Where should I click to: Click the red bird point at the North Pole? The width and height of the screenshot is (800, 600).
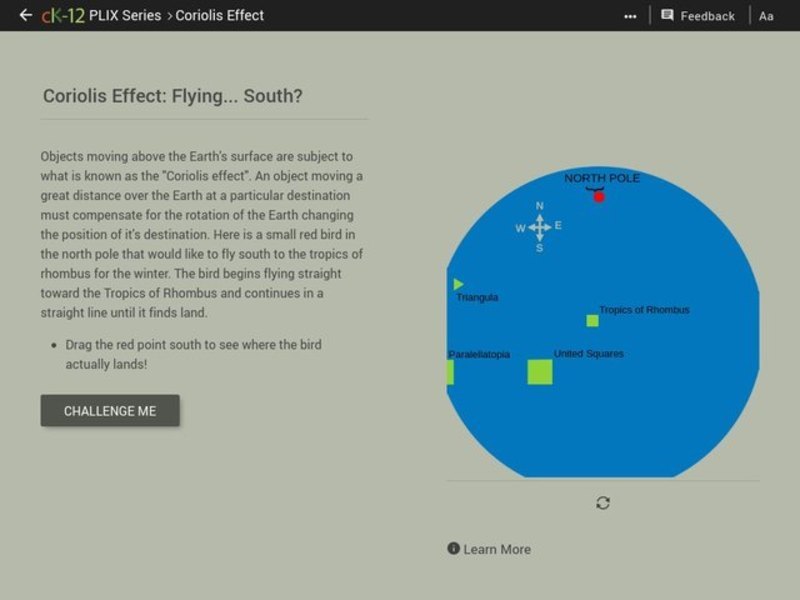[598, 198]
